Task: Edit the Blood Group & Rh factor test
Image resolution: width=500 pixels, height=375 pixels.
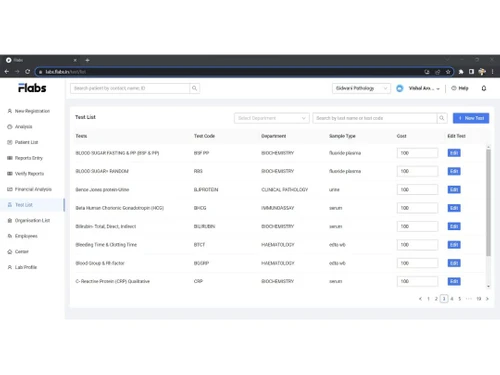Action: tap(454, 263)
